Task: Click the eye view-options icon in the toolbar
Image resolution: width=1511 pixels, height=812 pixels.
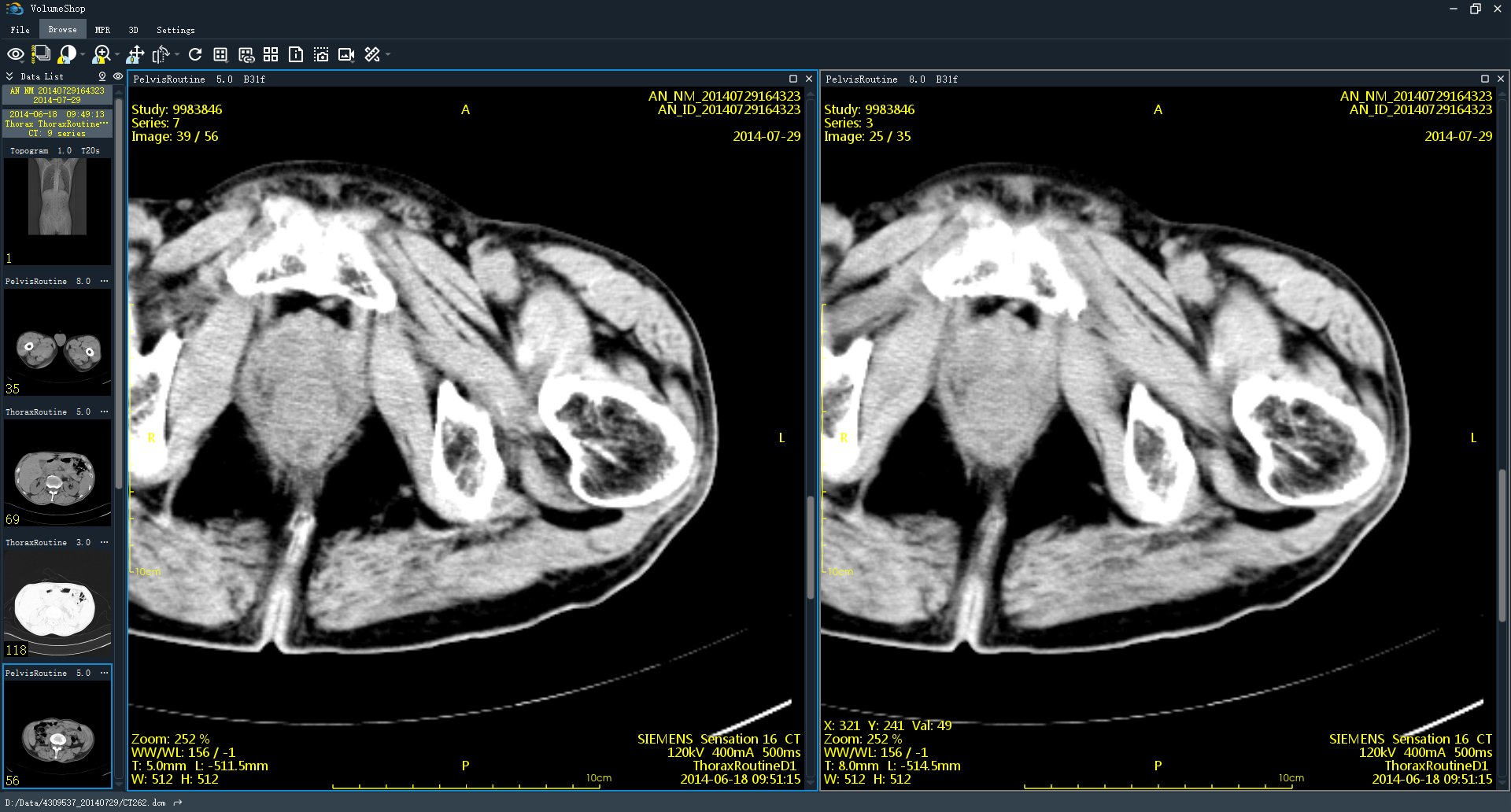Action: coord(16,54)
